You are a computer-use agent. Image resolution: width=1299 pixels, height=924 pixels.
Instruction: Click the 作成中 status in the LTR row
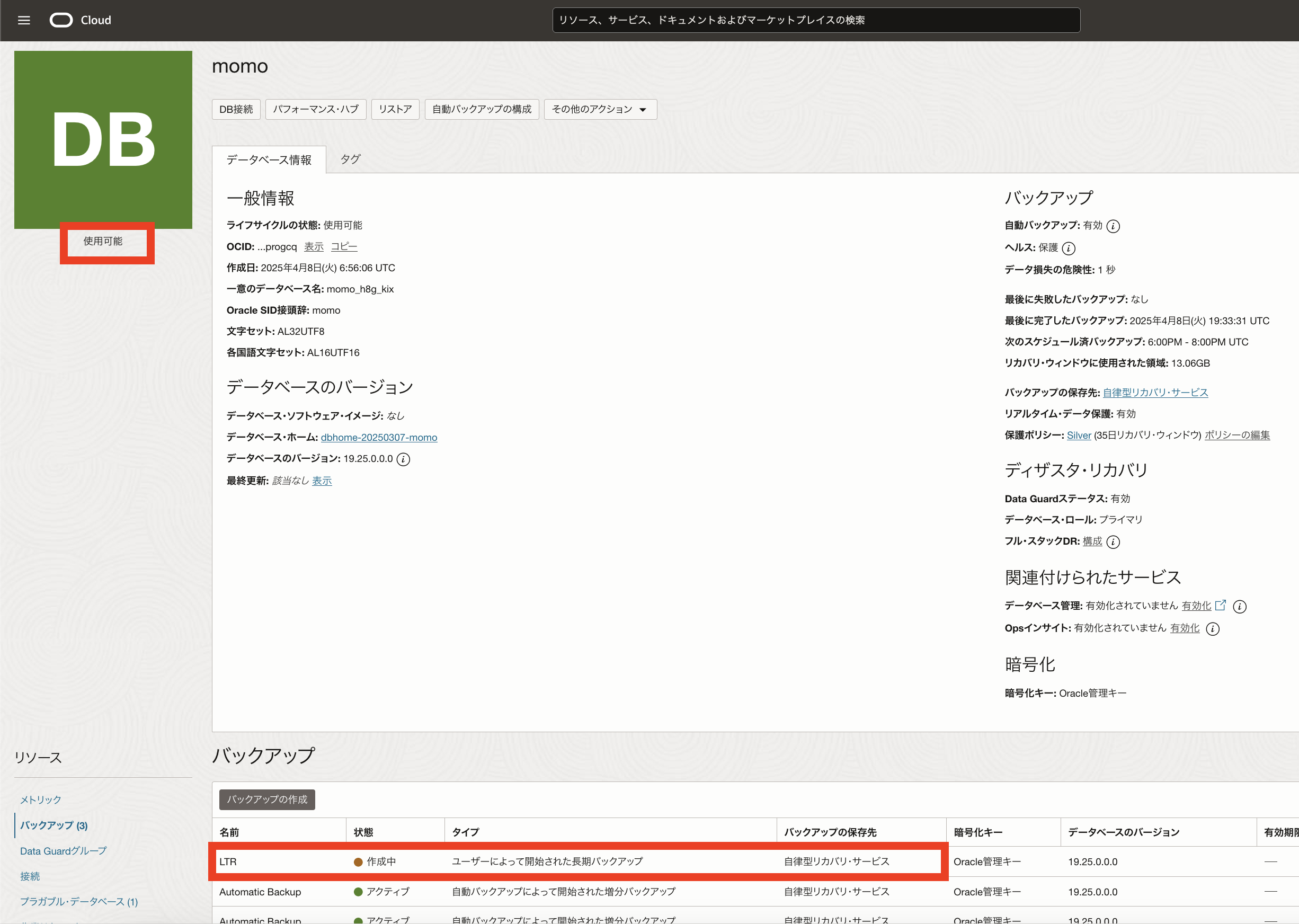(x=375, y=861)
